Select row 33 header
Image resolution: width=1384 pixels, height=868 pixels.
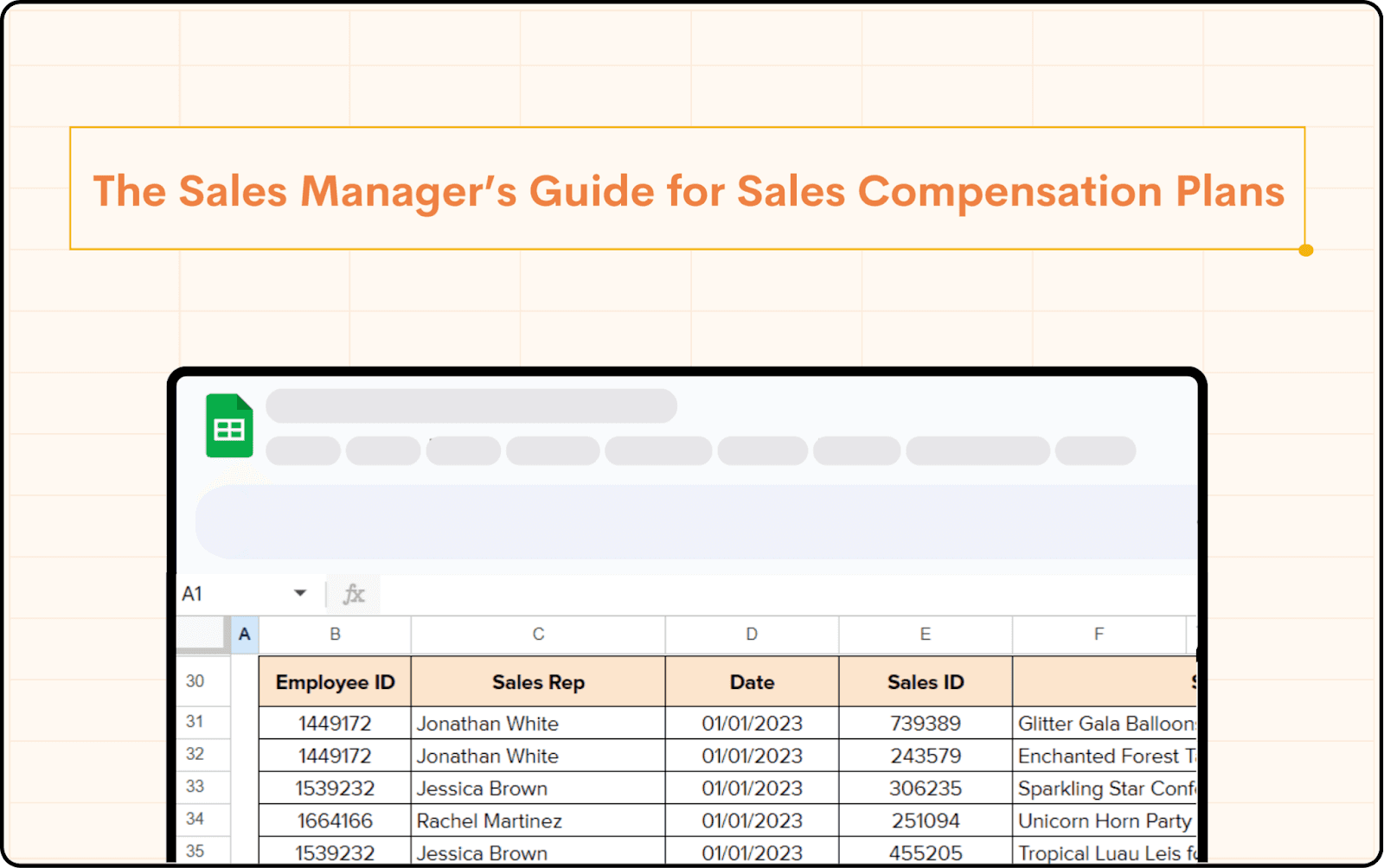pos(203,787)
